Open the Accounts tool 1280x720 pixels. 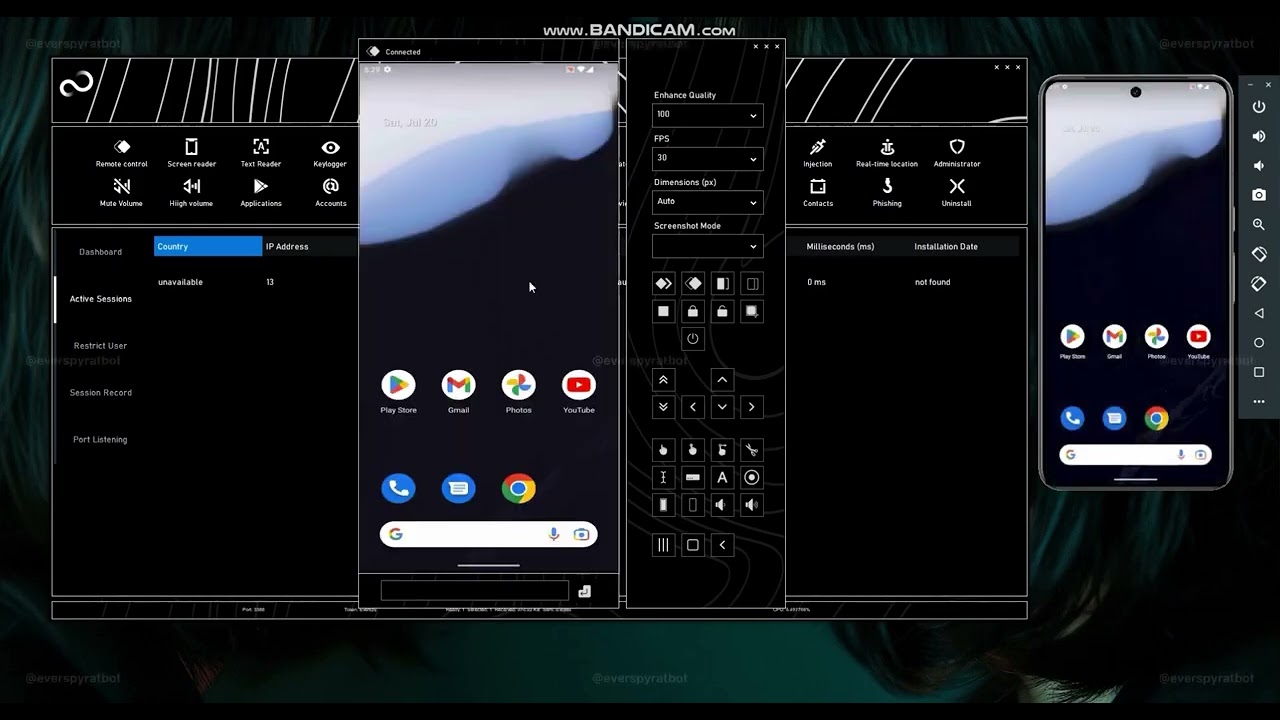click(331, 192)
